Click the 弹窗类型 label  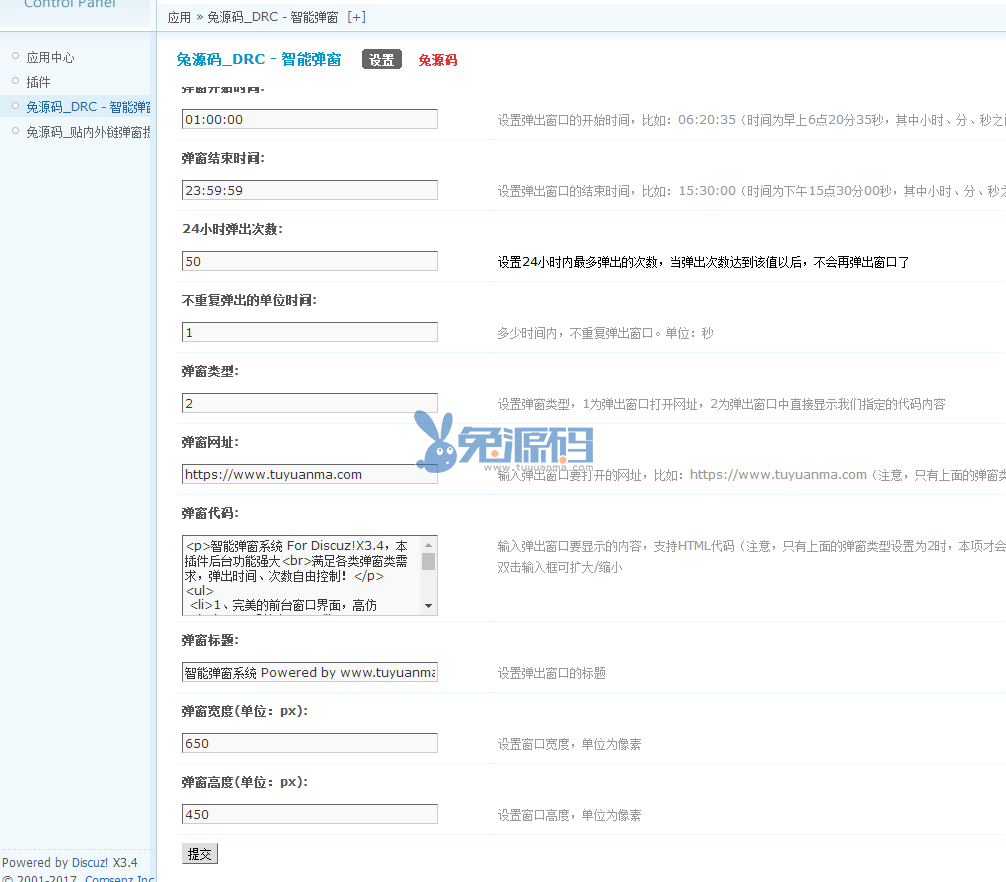[x=210, y=371]
